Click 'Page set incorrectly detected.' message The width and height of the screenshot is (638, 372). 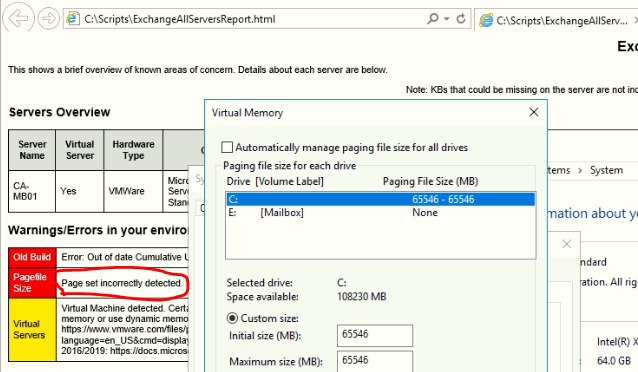pos(121,283)
